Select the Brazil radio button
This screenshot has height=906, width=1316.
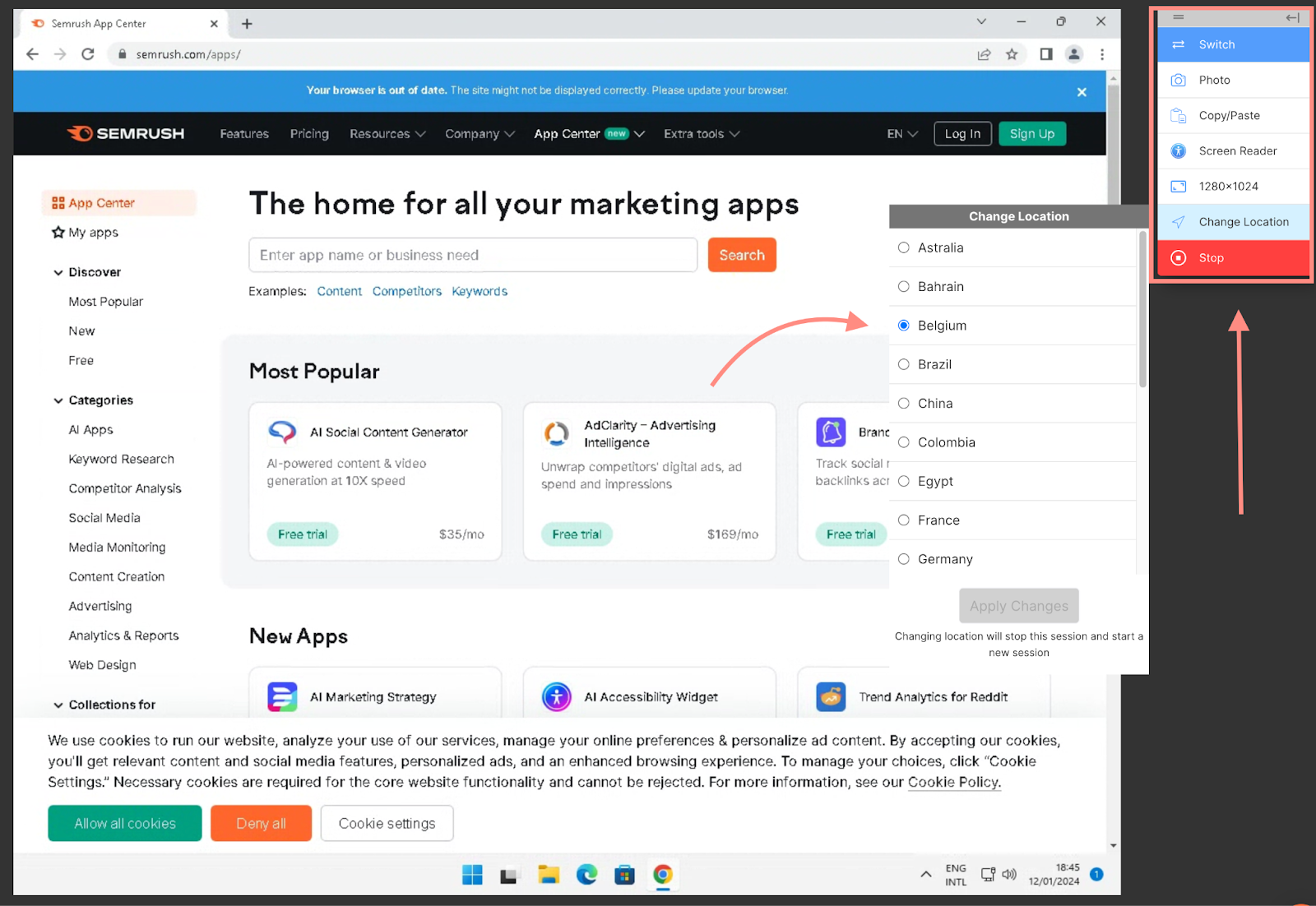pos(904,364)
